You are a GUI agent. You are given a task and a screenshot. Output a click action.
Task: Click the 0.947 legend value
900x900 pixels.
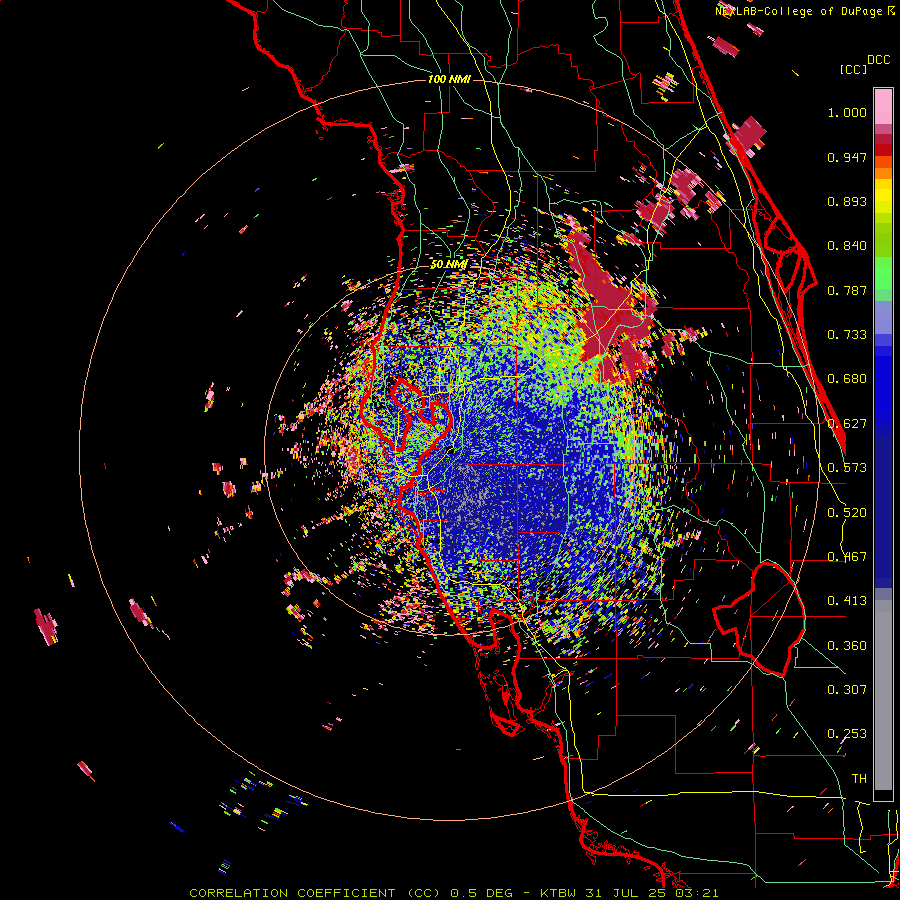pos(847,157)
